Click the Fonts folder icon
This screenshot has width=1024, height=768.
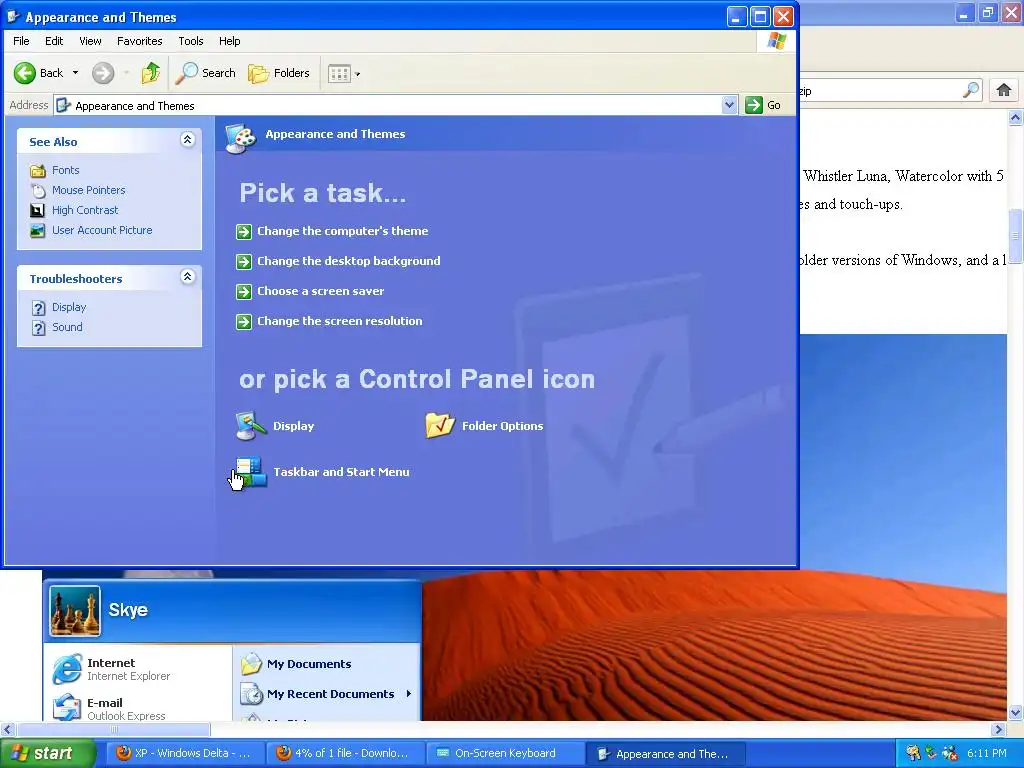click(38, 171)
